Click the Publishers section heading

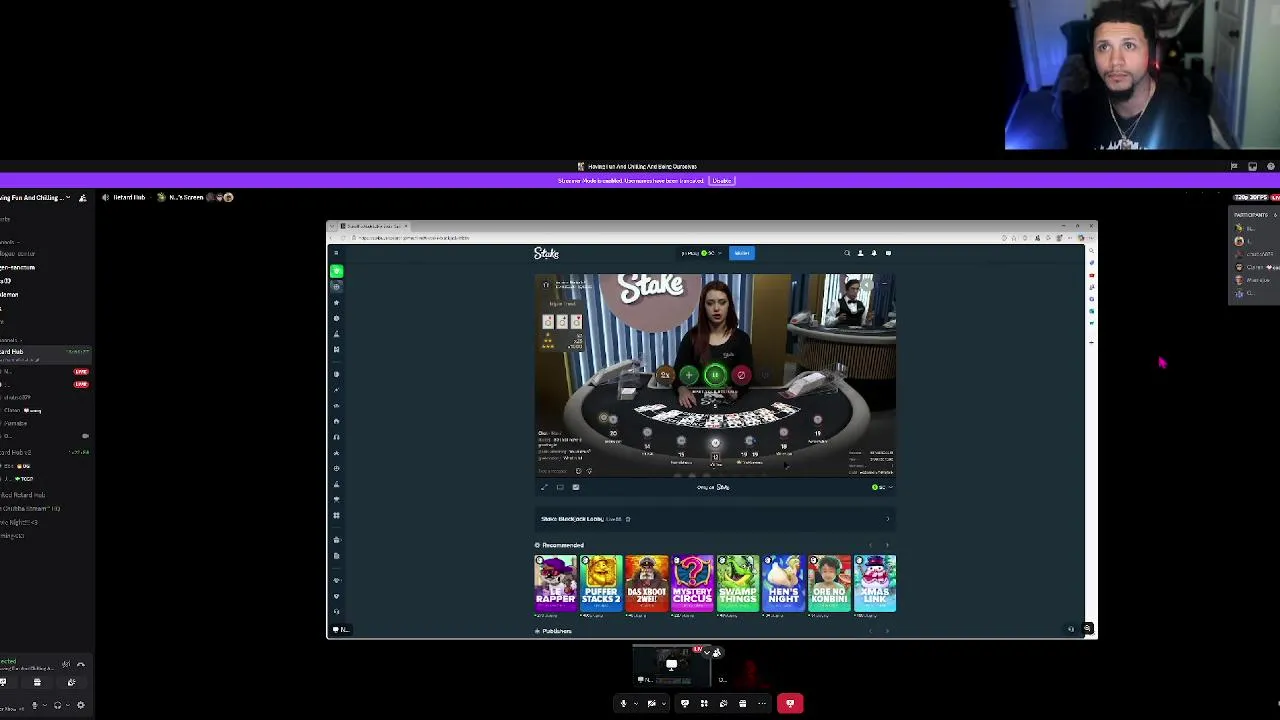pyautogui.click(x=557, y=631)
